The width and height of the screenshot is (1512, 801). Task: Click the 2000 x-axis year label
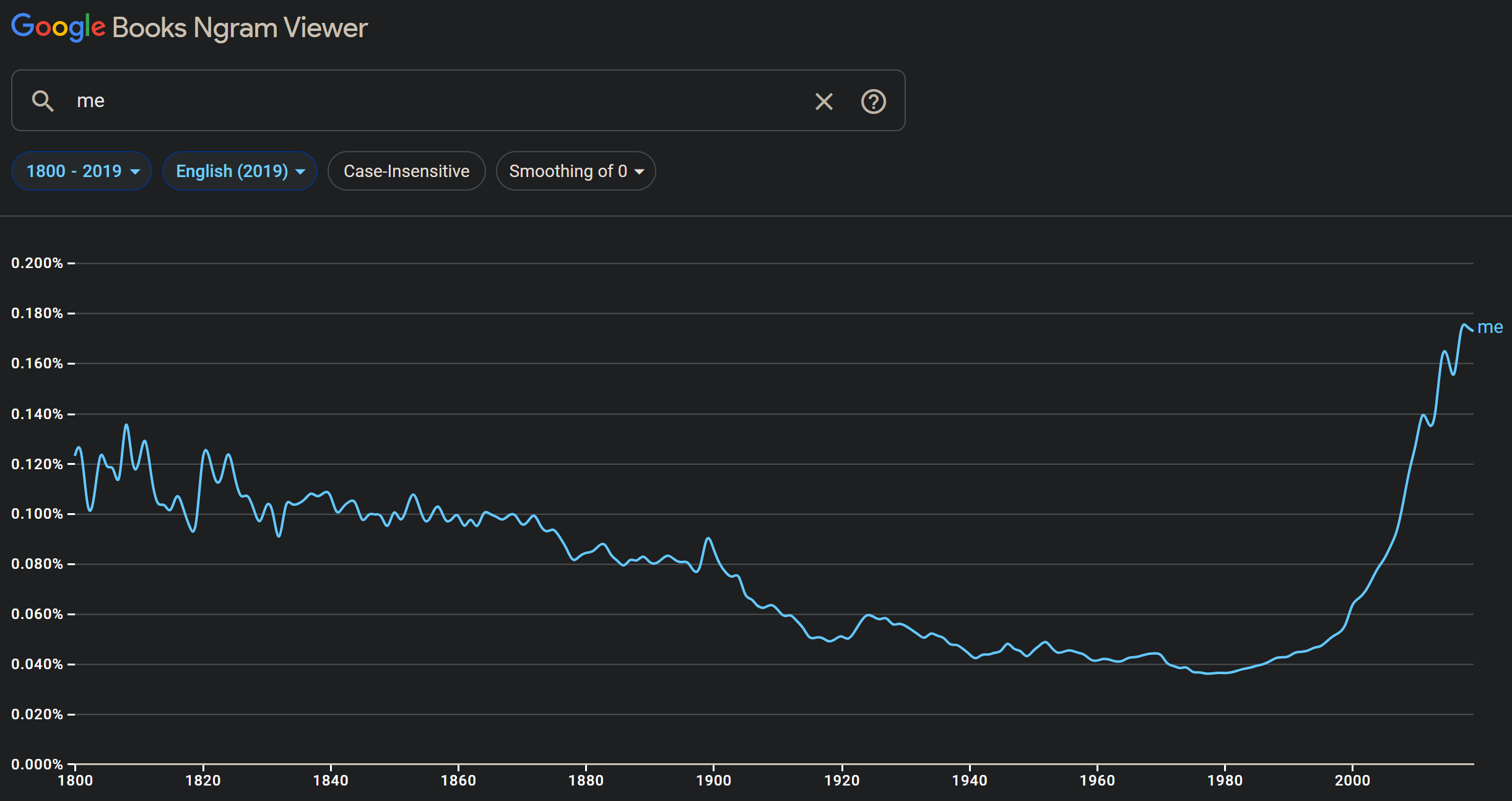coord(1352,781)
